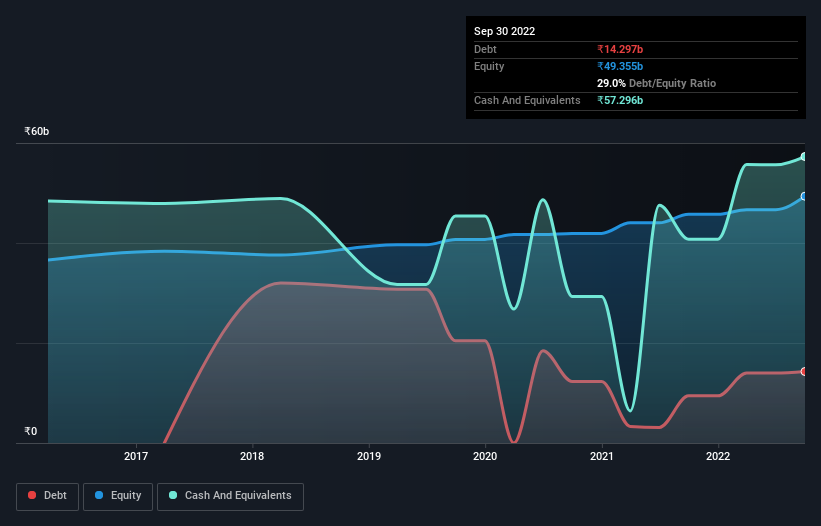Toggle the Equity series legend button
821x526 pixels.
(x=118, y=496)
